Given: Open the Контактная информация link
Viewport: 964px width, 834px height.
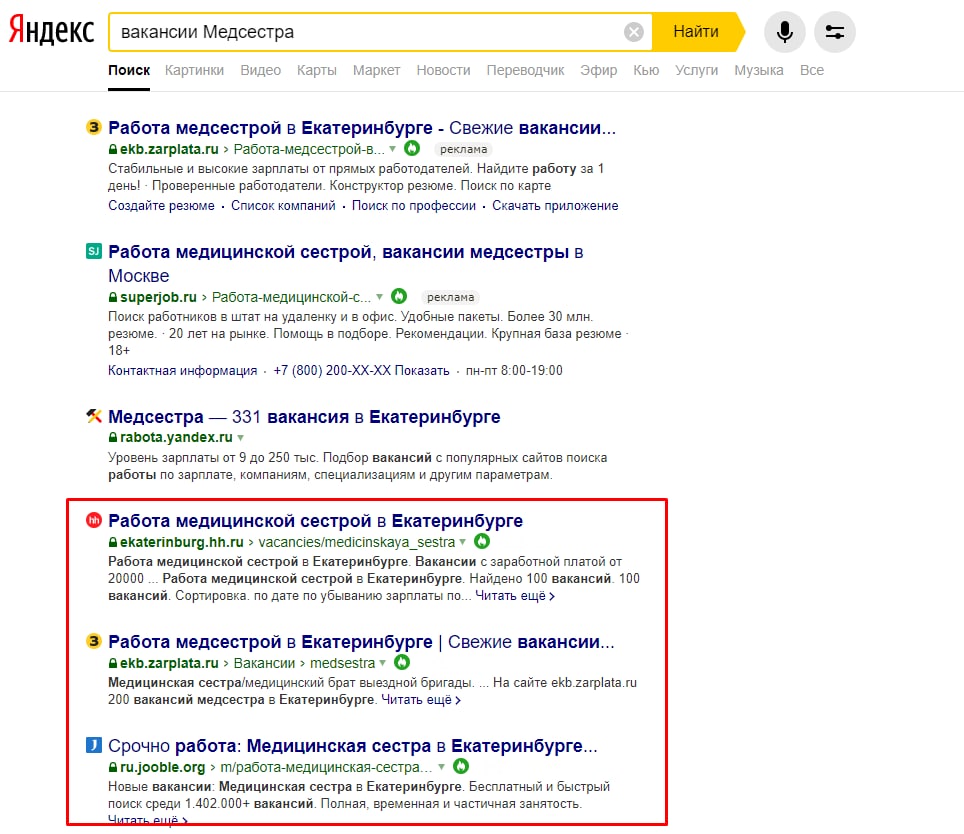Looking at the screenshot, I should 183,371.
